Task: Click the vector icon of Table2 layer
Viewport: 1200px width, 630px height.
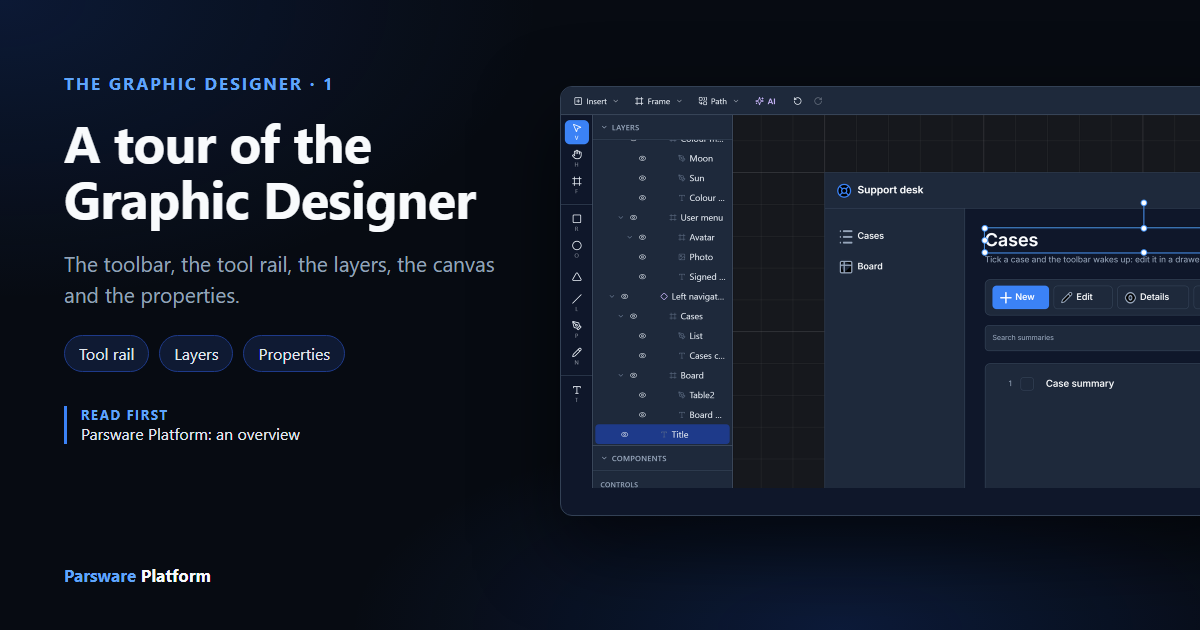Action: 681,396
